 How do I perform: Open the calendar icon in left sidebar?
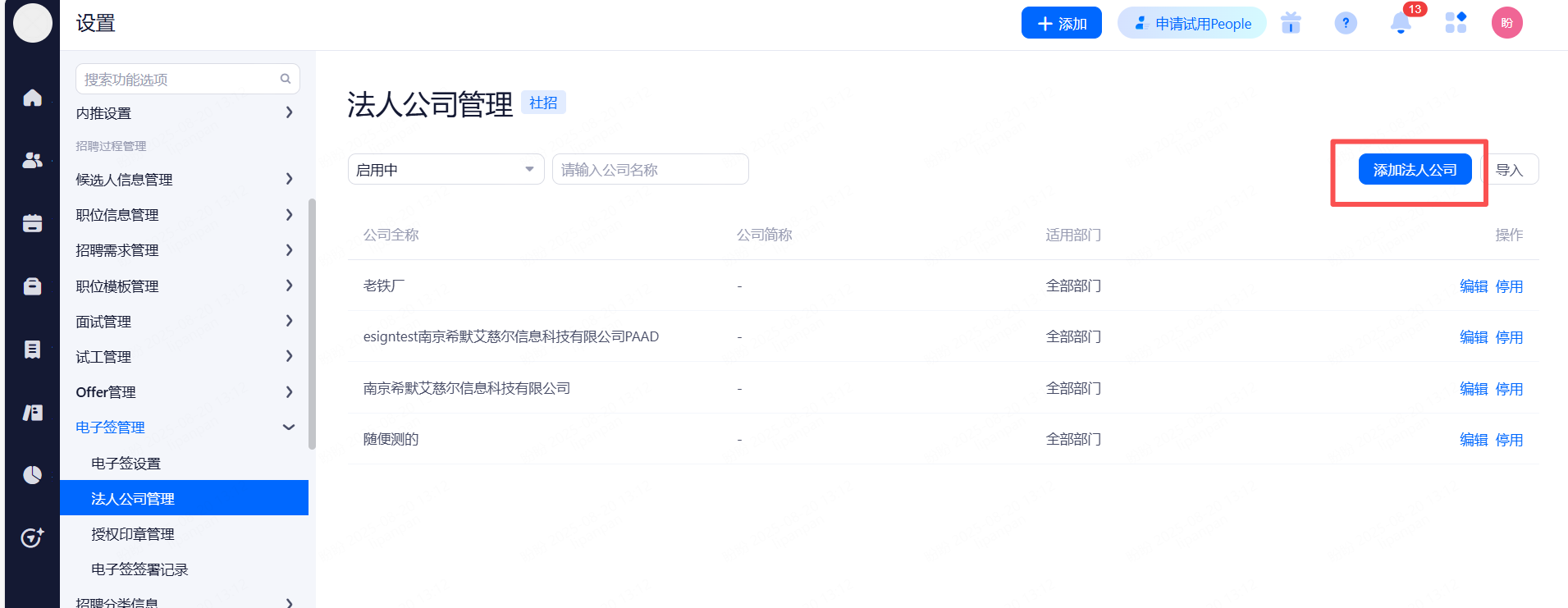[32, 223]
